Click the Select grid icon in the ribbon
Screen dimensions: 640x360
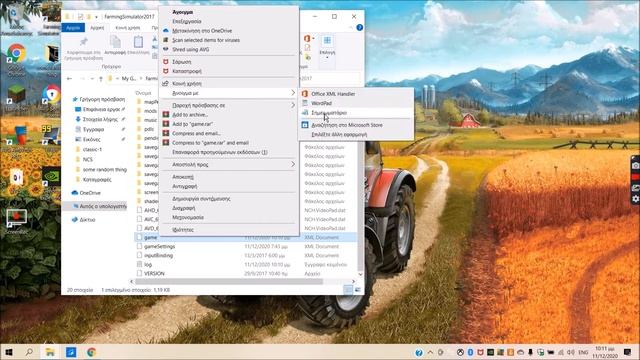point(327,41)
